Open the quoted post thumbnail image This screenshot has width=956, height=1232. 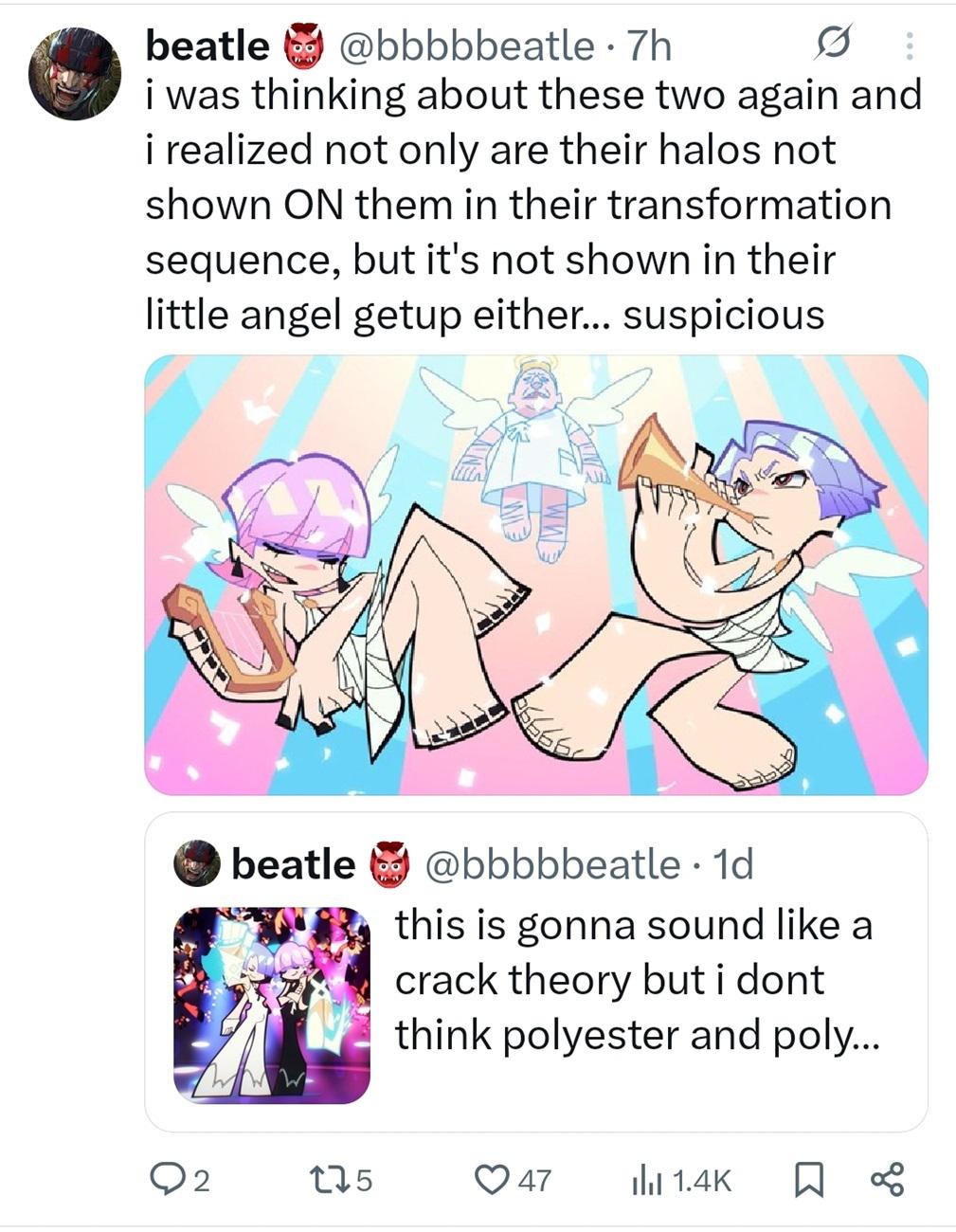click(x=272, y=1006)
